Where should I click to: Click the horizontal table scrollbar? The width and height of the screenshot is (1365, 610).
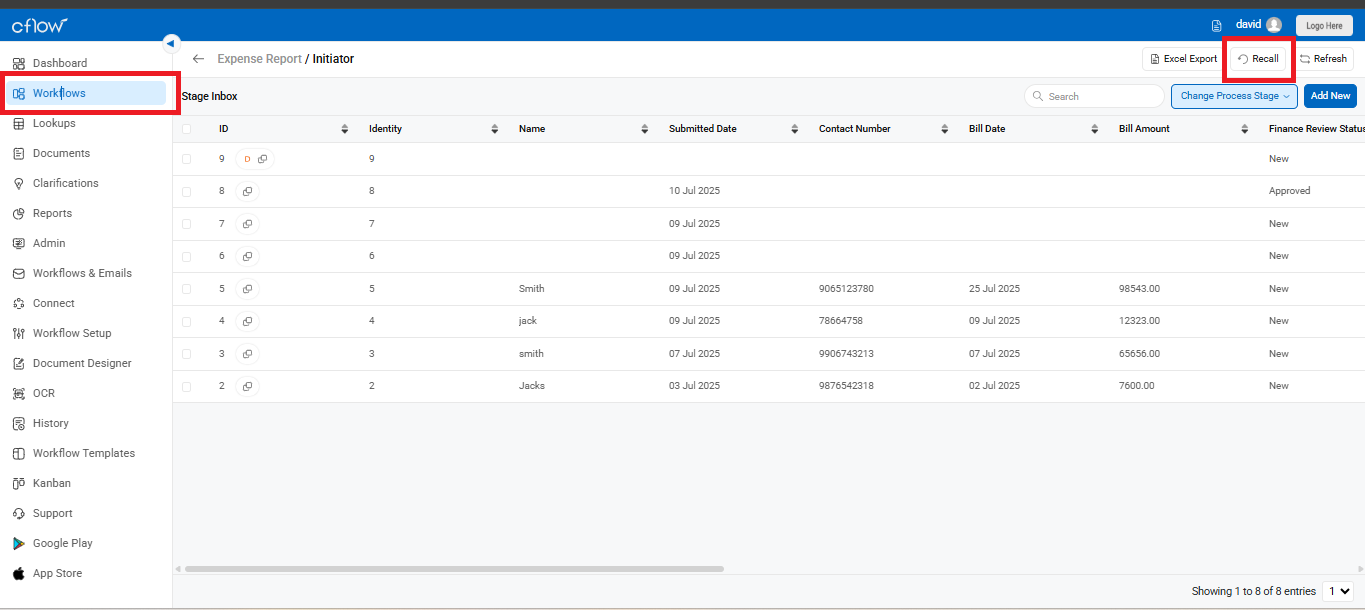click(x=454, y=569)
